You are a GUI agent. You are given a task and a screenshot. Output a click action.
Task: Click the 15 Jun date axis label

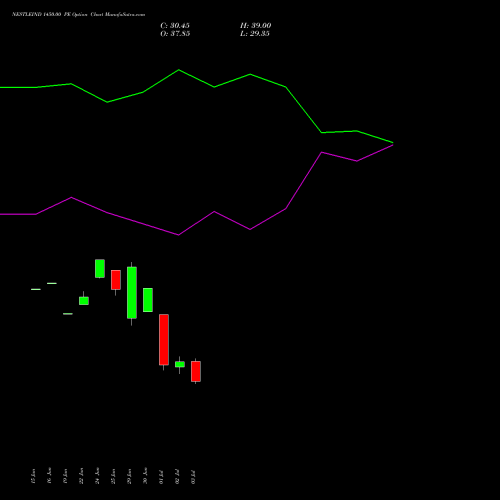(x=33, y=476)
